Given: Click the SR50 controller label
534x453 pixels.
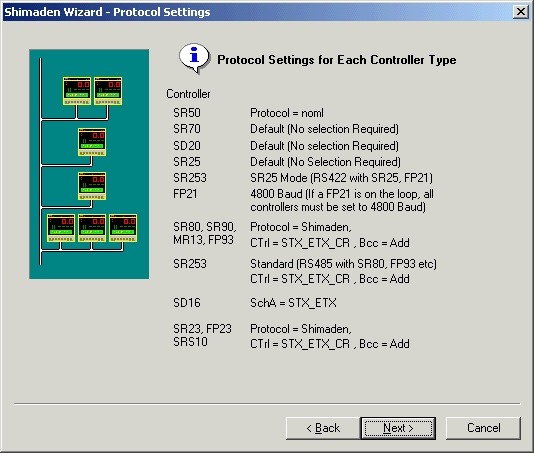Looking at the screenshot, I should 187,113.
